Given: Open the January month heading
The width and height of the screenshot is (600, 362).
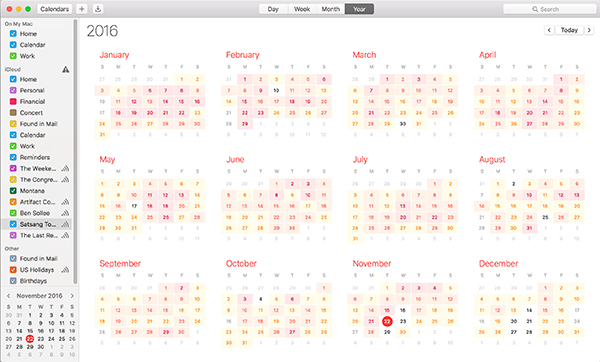Looking at the screenshot, I should click(114, 55).
